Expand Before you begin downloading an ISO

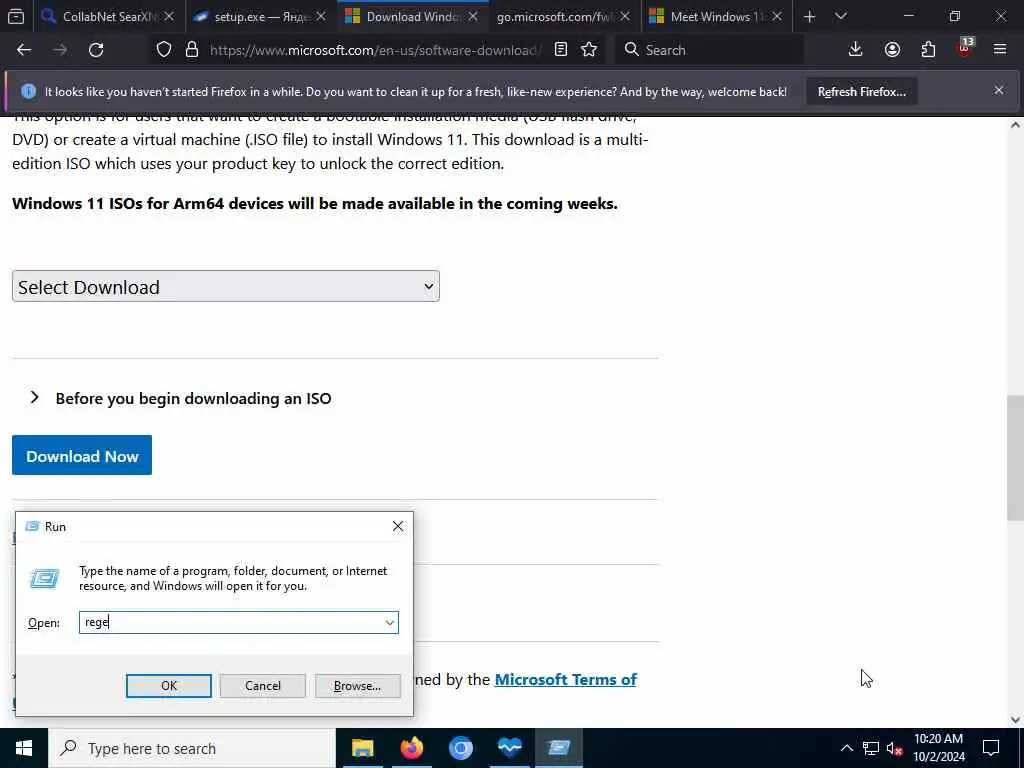(x=180, y=398)
